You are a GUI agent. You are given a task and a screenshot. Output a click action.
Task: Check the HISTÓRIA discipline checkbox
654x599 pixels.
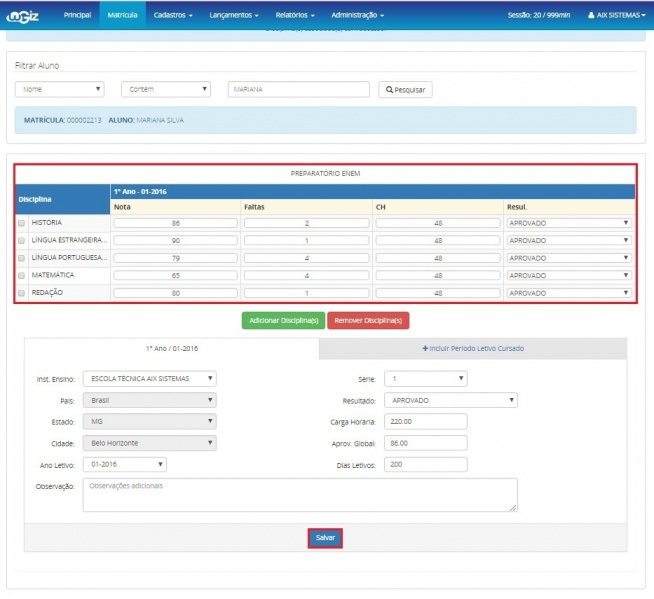tap(22, 223)
